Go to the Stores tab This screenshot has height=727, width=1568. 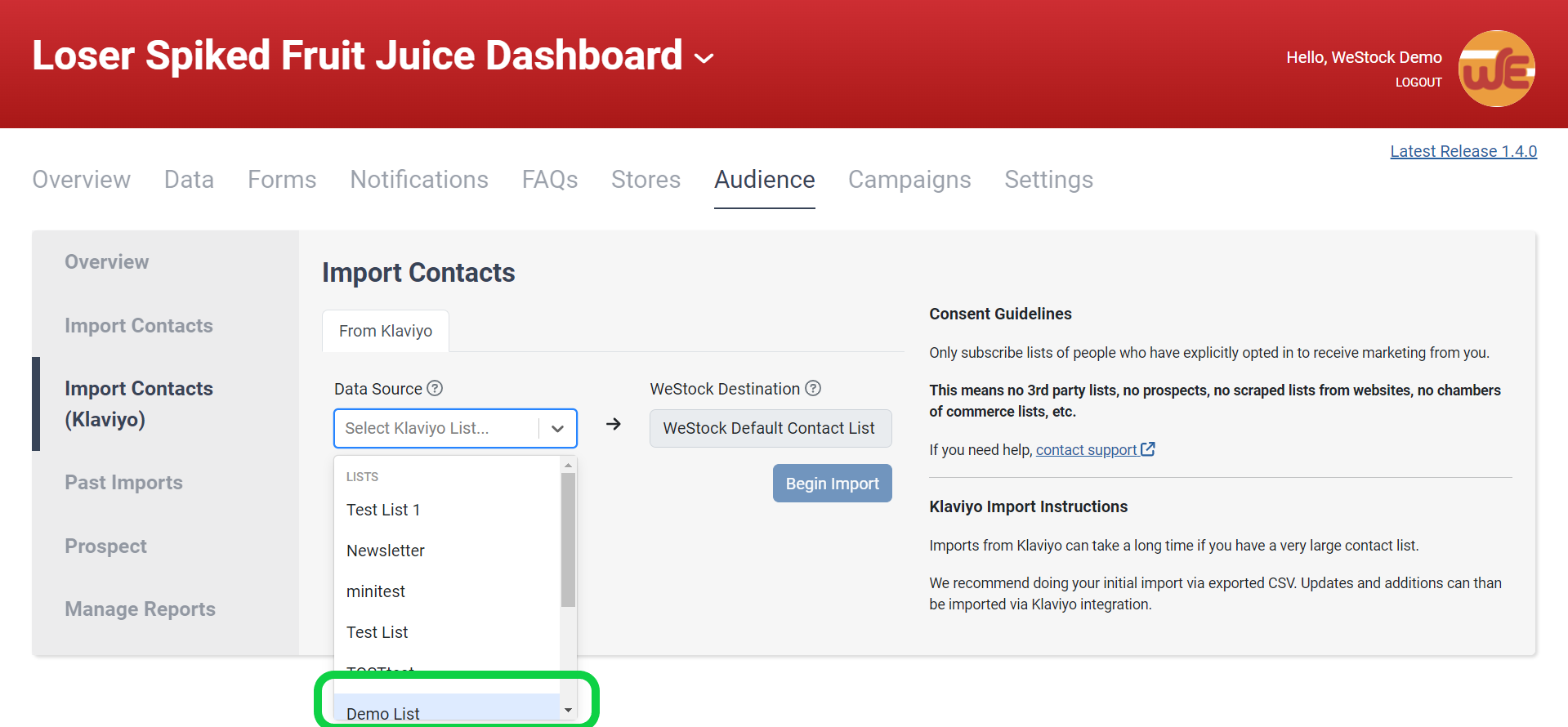point(646,179)
